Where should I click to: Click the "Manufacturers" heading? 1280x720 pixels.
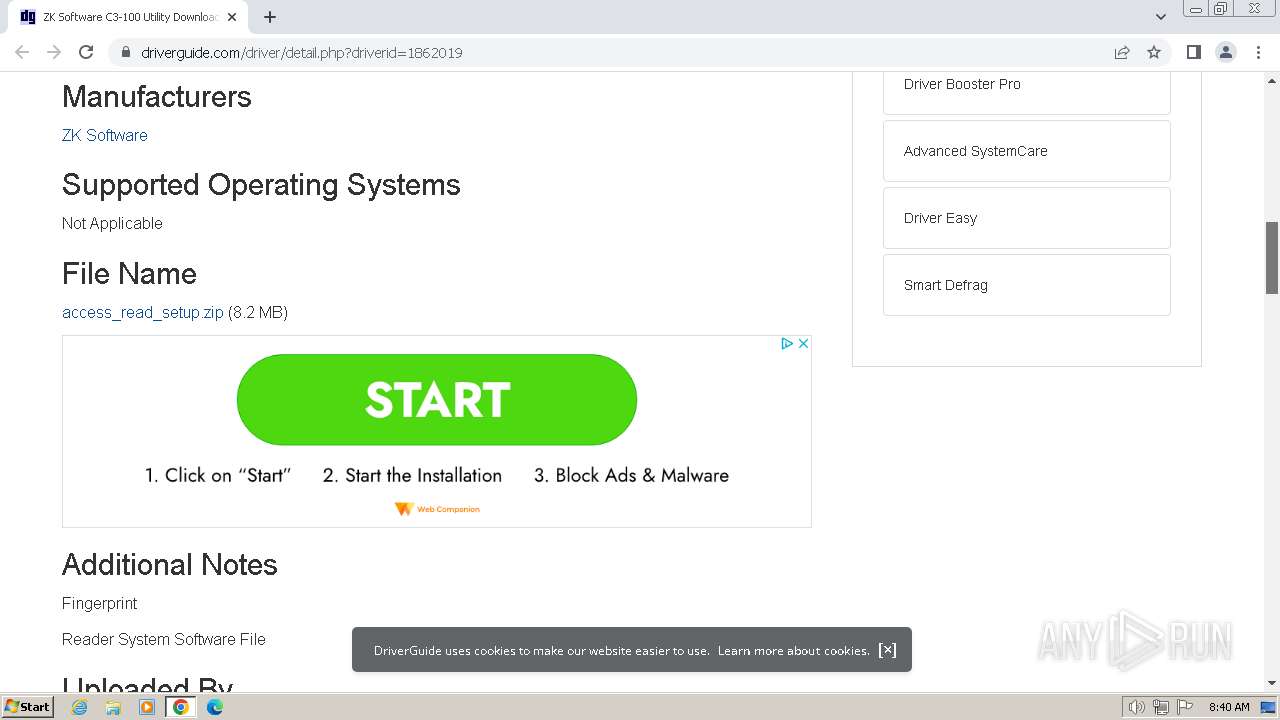[157, 97]
